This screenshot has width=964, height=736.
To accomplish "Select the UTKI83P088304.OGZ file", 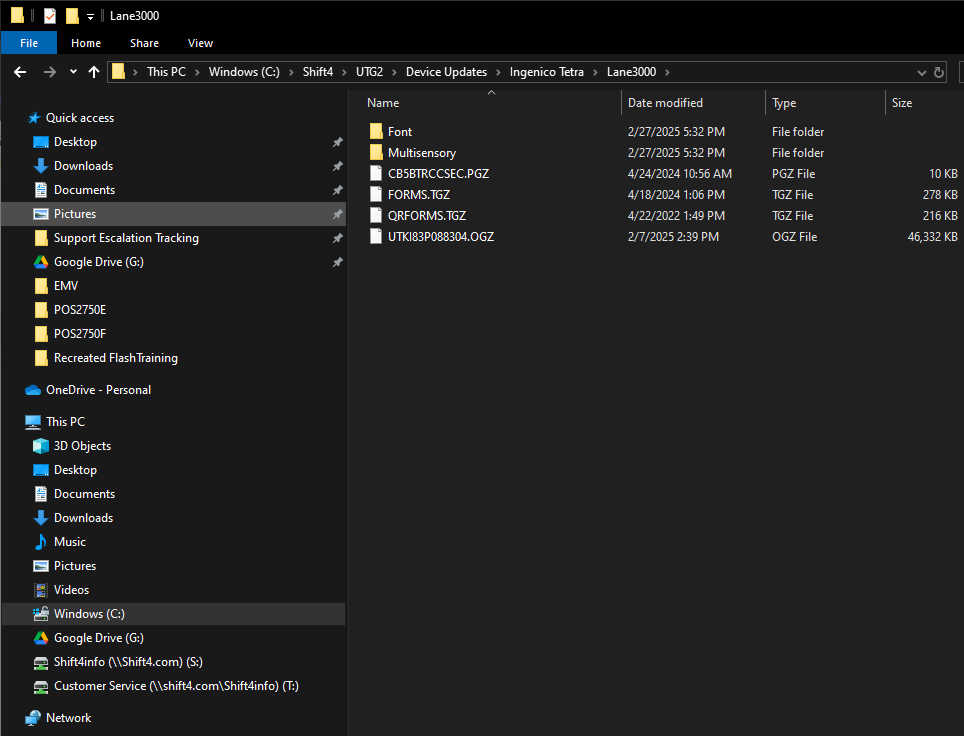I will pos(440,237).
